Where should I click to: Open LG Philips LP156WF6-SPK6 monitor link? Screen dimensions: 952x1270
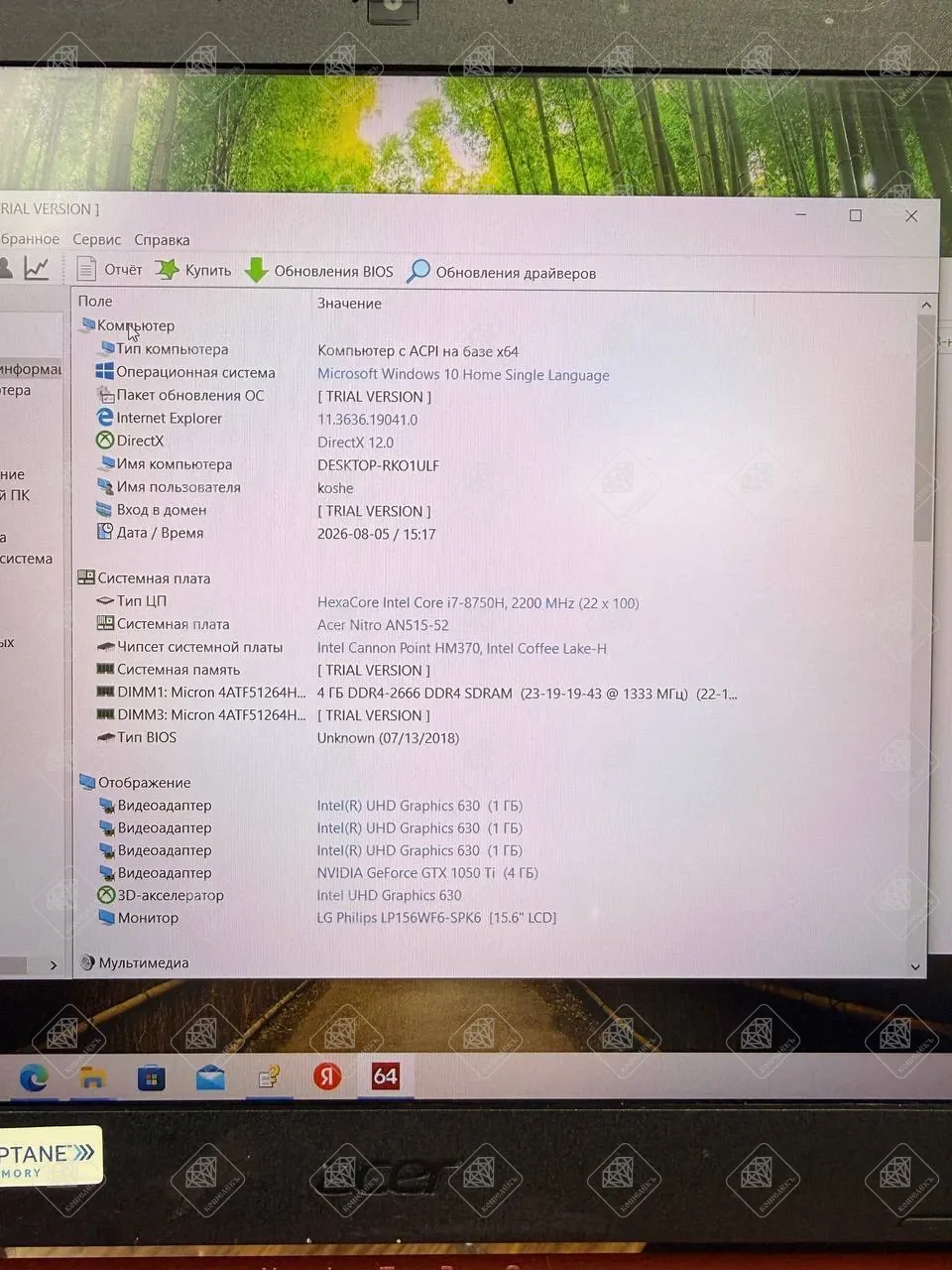(436, 918)
